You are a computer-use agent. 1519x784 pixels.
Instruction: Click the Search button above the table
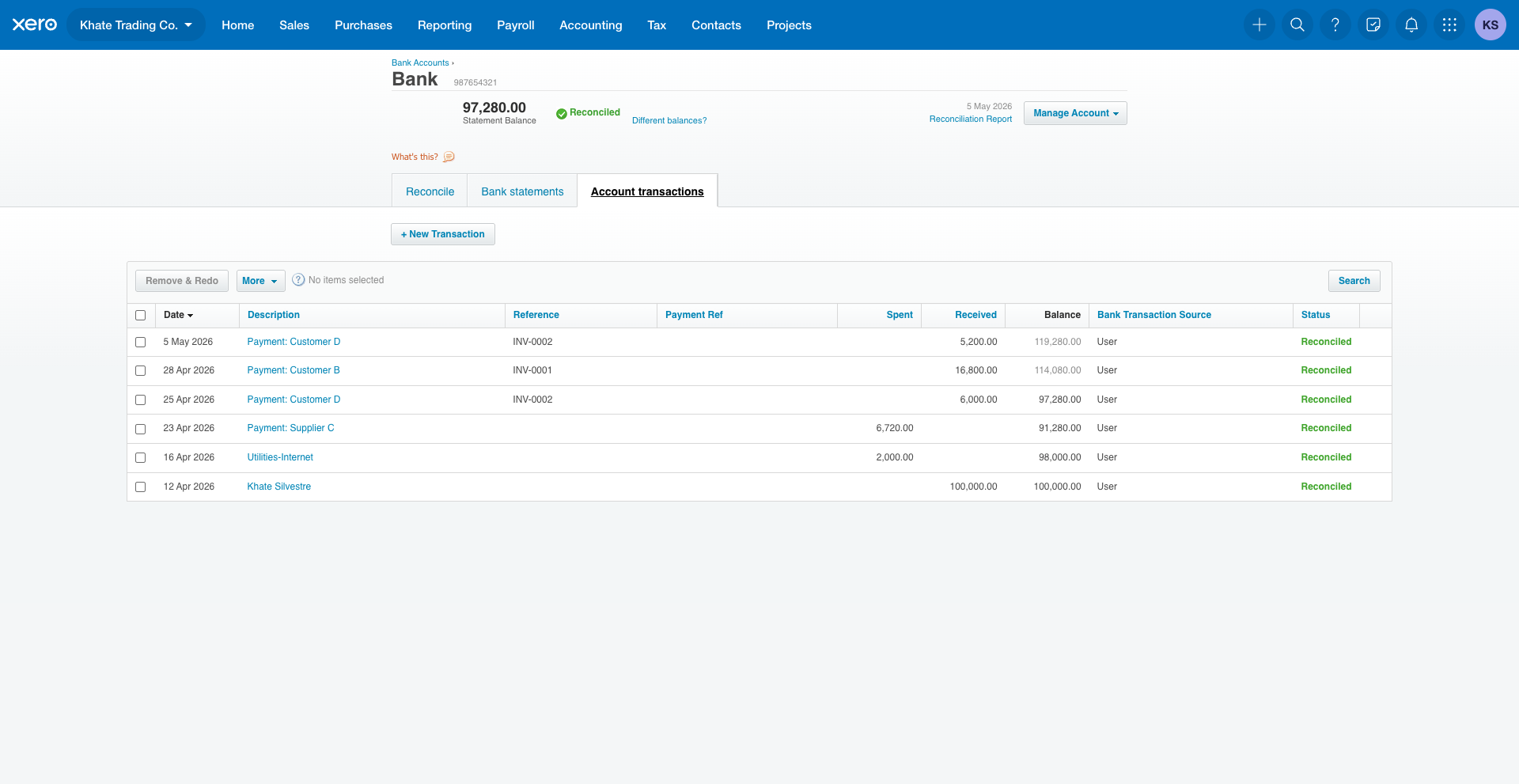(1354, 281)
